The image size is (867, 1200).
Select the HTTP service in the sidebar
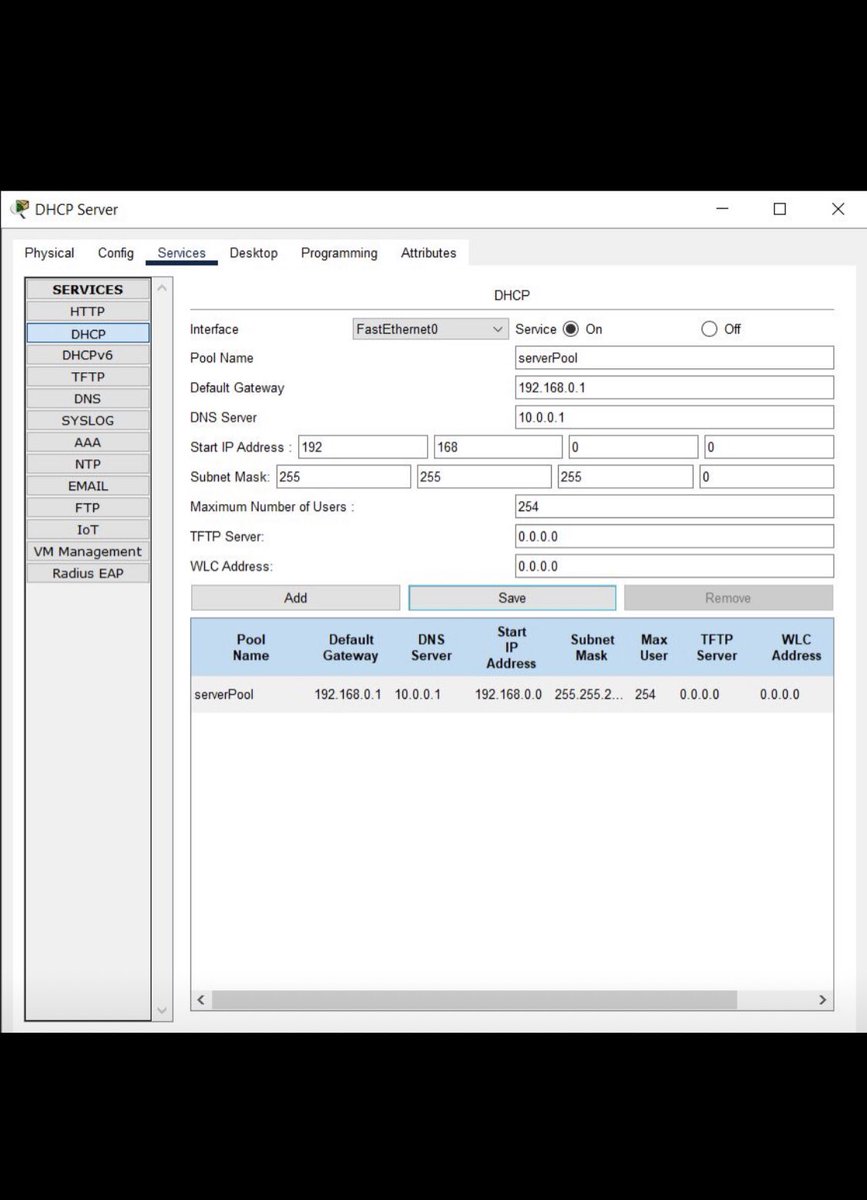[87, 311]
